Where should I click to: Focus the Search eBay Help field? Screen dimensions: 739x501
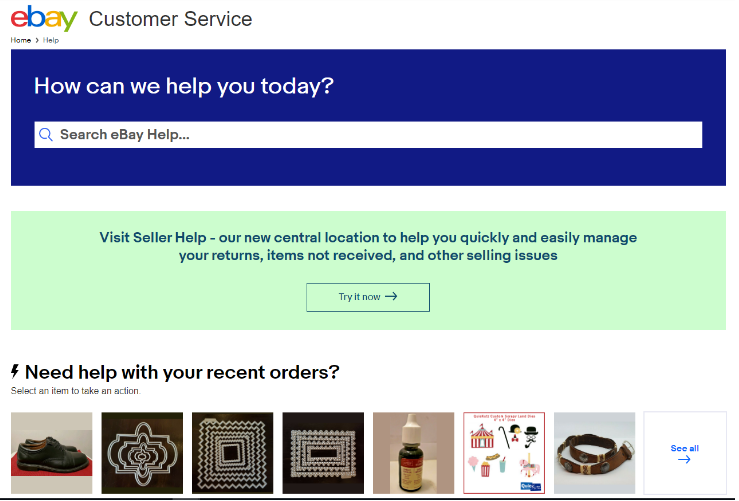click(x=368, y=135)
